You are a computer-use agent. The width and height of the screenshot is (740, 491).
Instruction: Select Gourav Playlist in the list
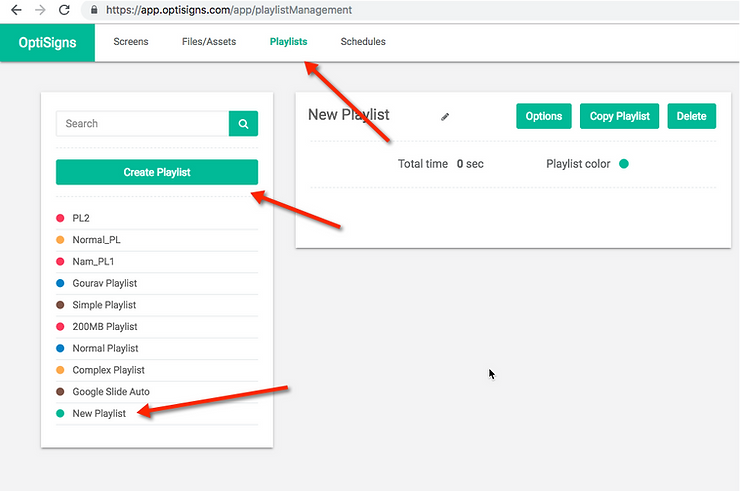point(157,283)
